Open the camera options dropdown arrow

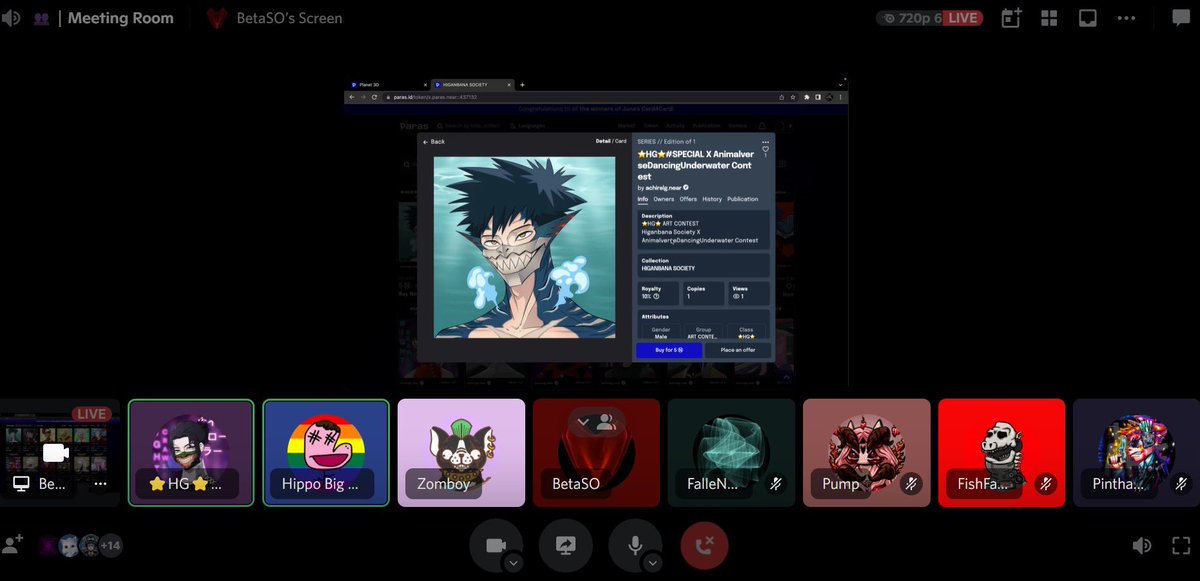point(513,563)
